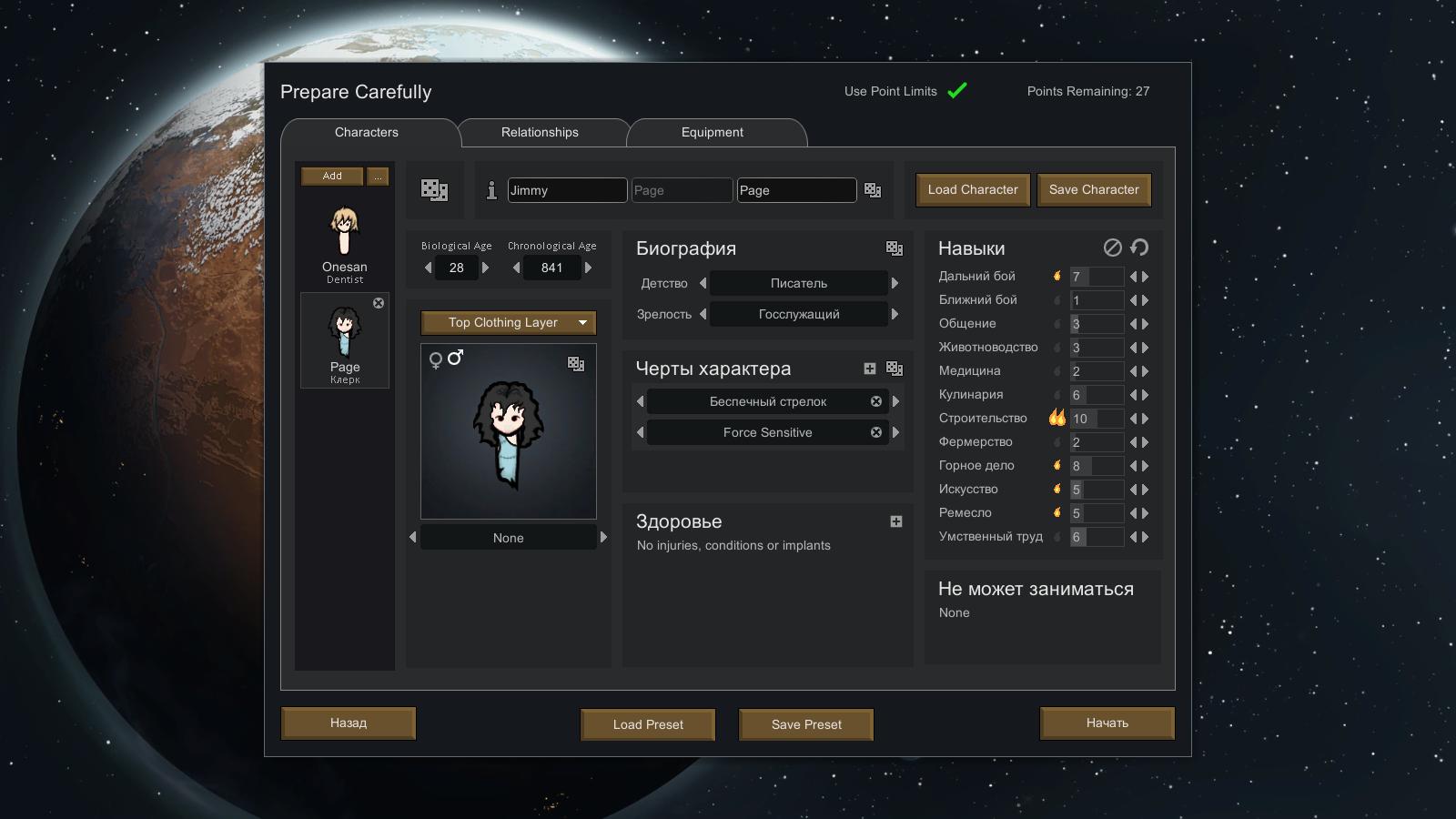The image size is (1456, 819).
Task: Toggle passion flame for Искусство
Action: coord(1057,489)
